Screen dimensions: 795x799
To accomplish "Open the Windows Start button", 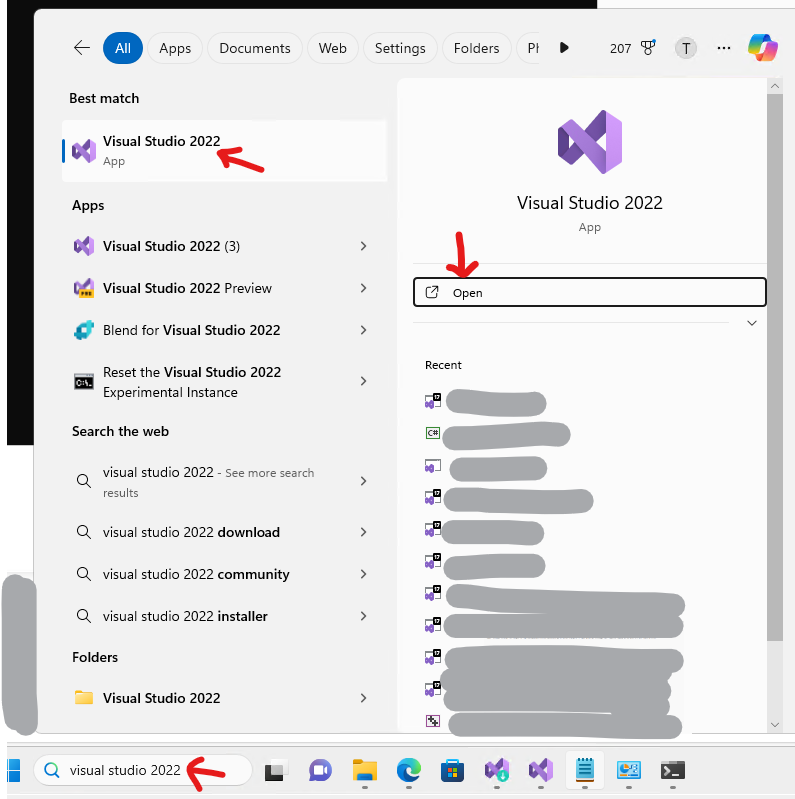I will tap(14, 770).
